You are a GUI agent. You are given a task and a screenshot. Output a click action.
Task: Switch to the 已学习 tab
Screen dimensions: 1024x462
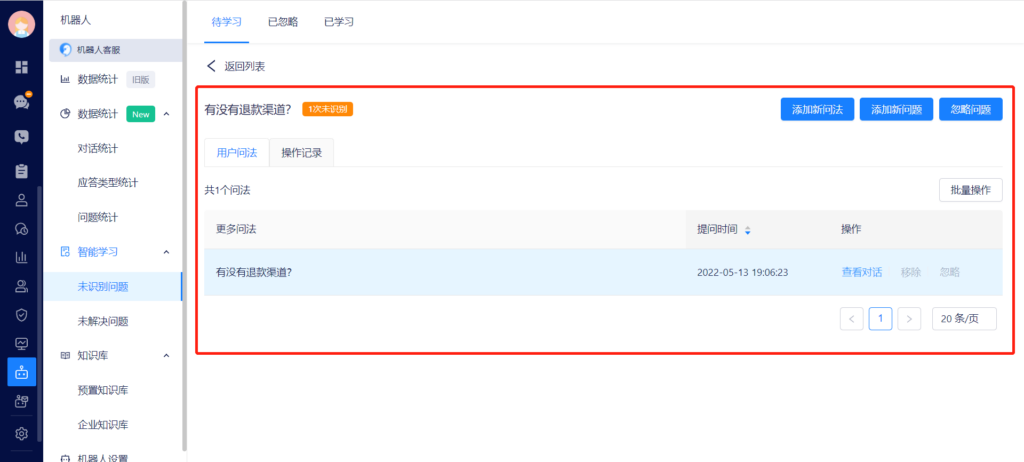pos(339,22)
